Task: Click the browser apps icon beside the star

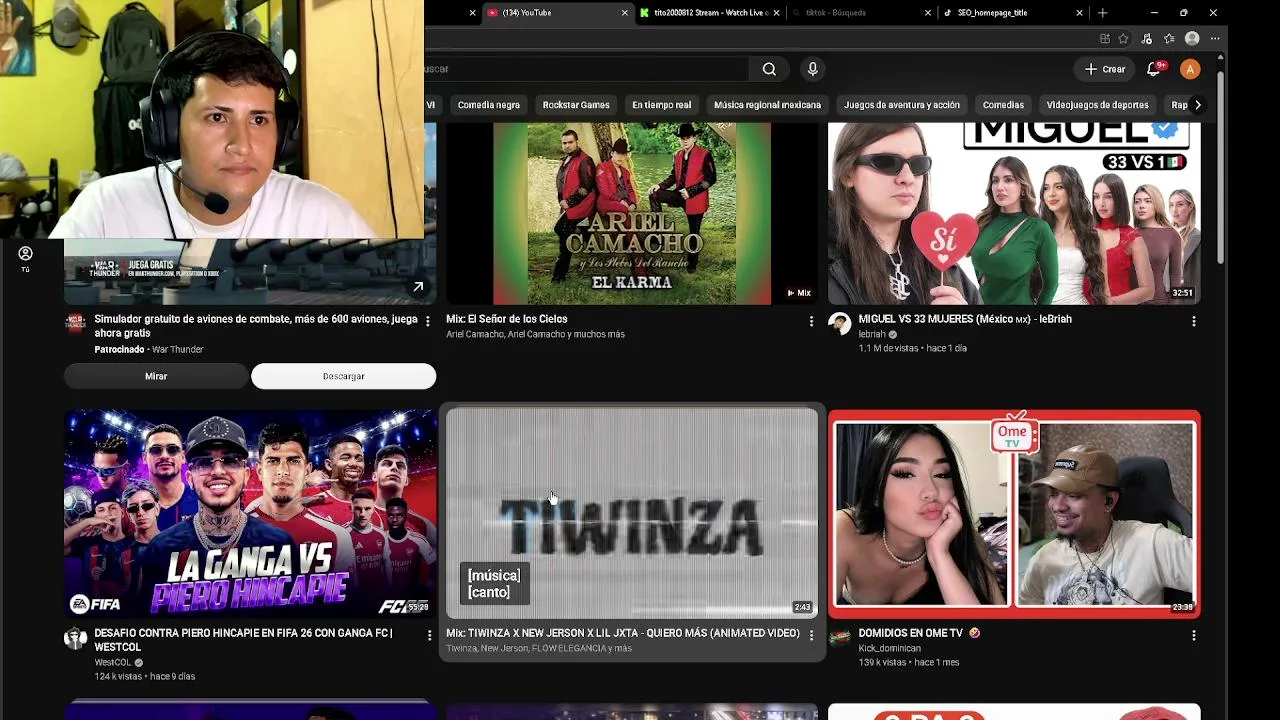Action: tap(1104, 39)
